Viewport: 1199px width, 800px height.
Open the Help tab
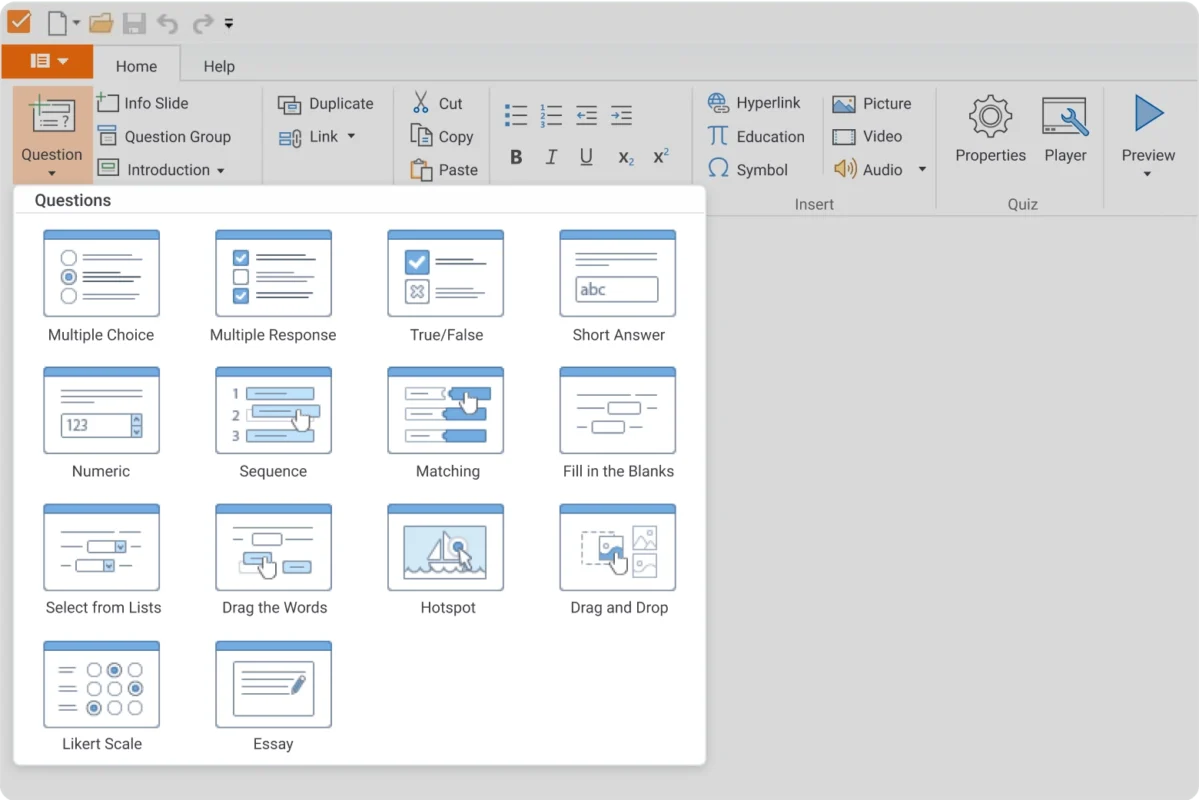coord(219,66)
